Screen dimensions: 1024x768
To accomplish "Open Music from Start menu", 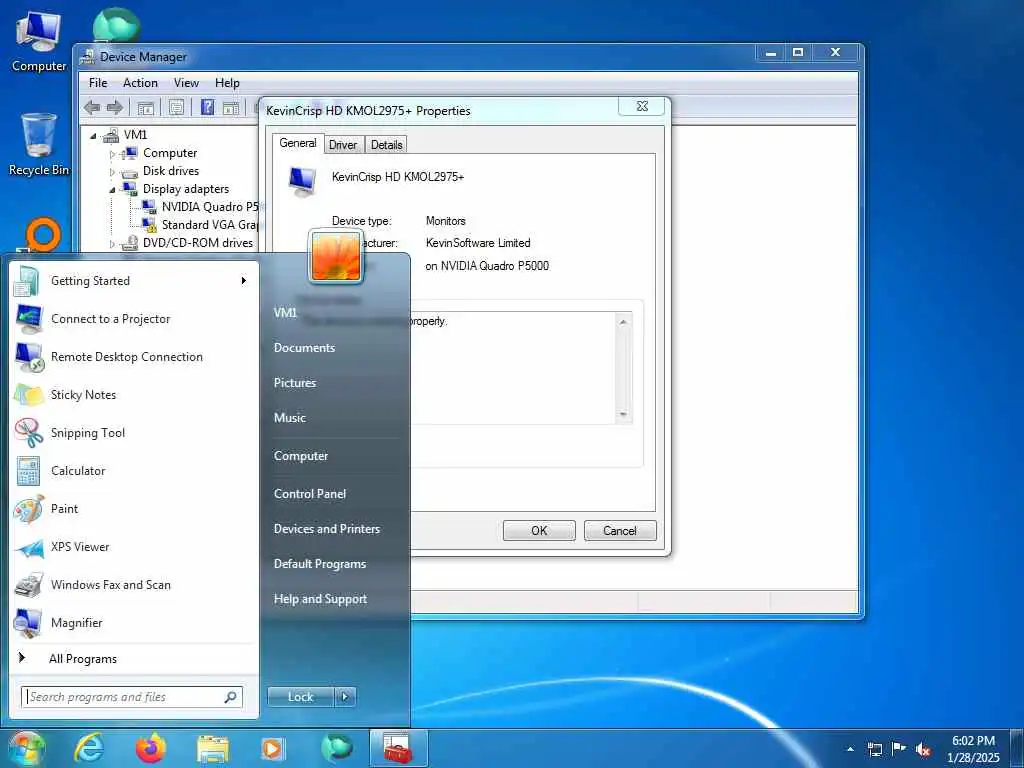I will click(x=290, y=418).
